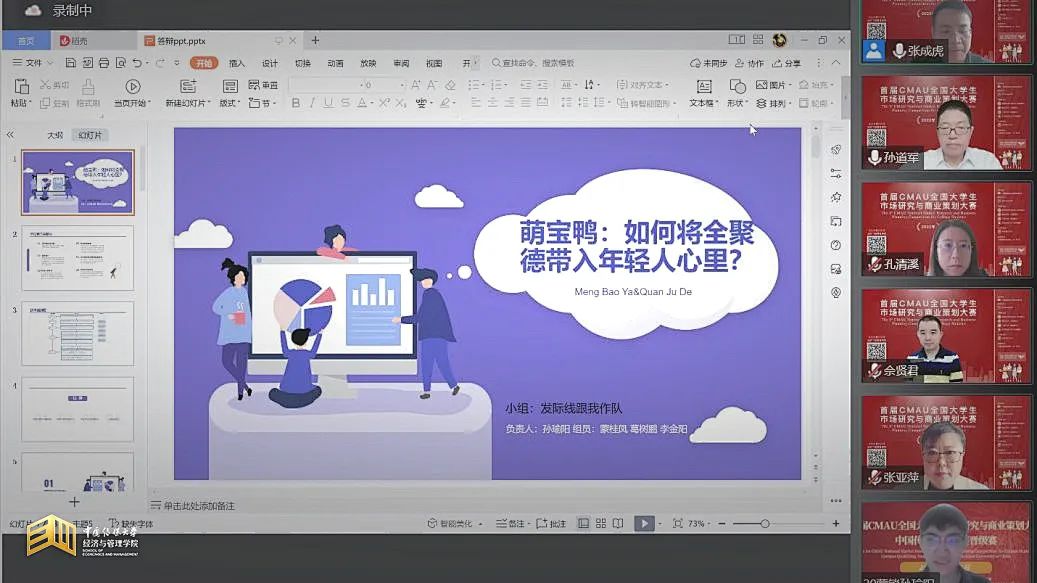Expand numbered list dropdown
Screen dimensions: 1037x583
[507, 85]
